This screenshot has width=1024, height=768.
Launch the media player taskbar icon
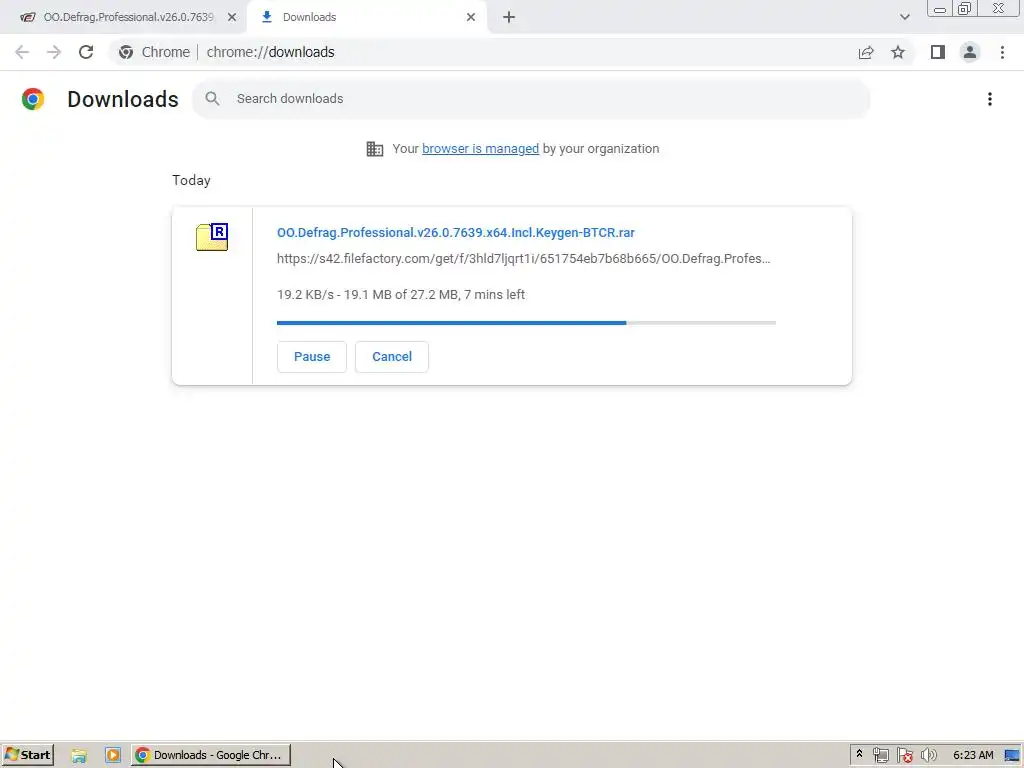click(112, 755)
